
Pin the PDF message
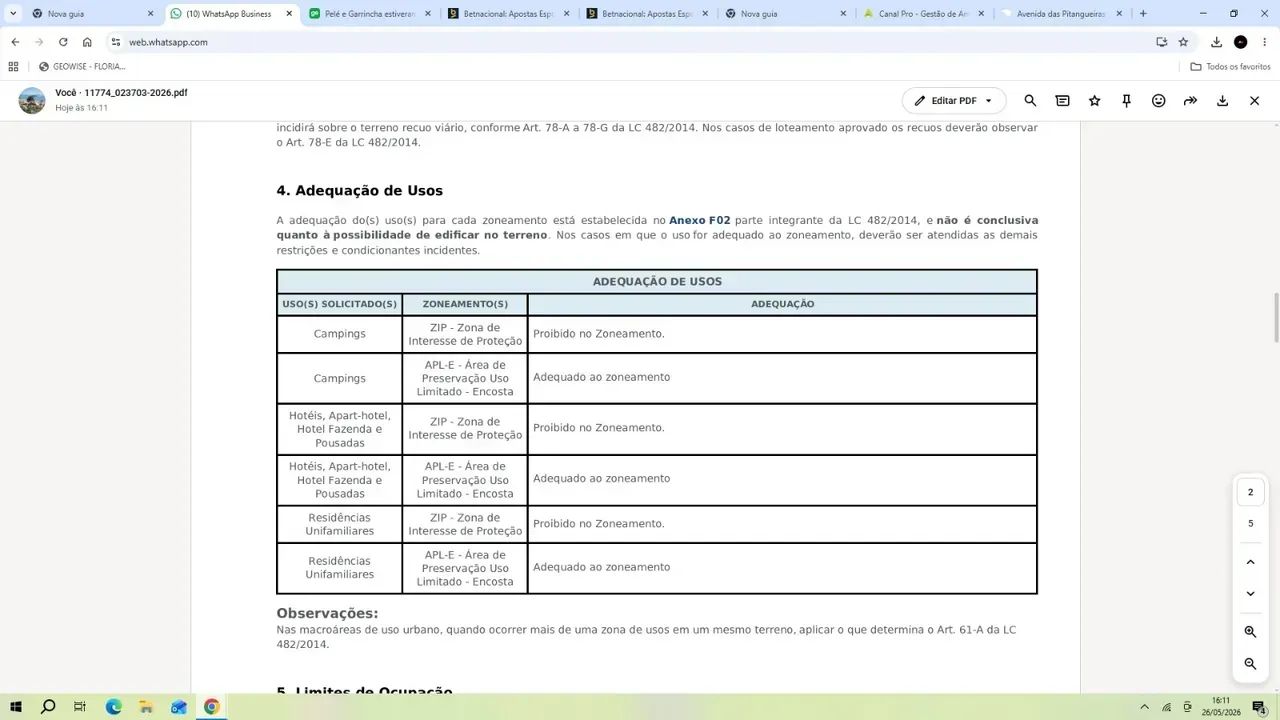1126,101
